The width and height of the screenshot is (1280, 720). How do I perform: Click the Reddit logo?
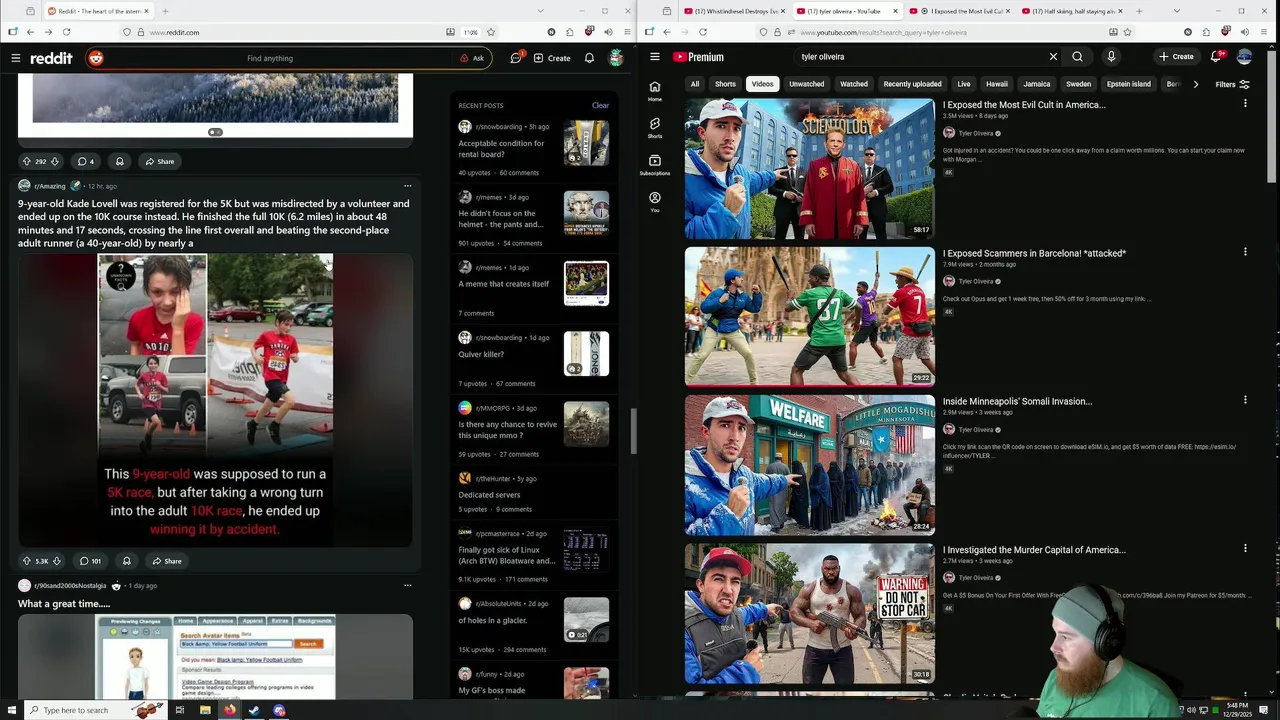(x=51, y=58)
